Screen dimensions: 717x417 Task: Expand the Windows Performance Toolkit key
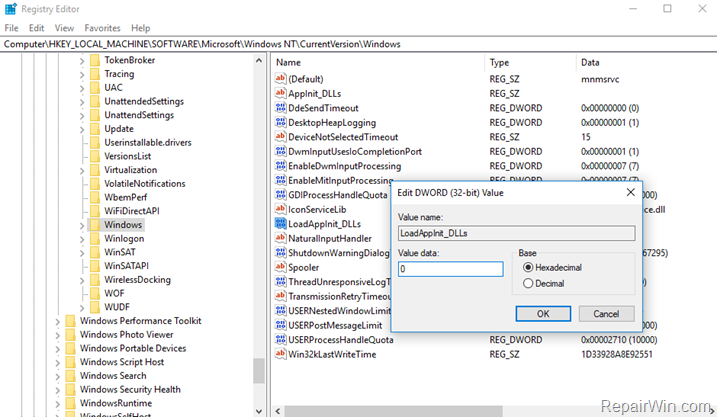(58, 321)
